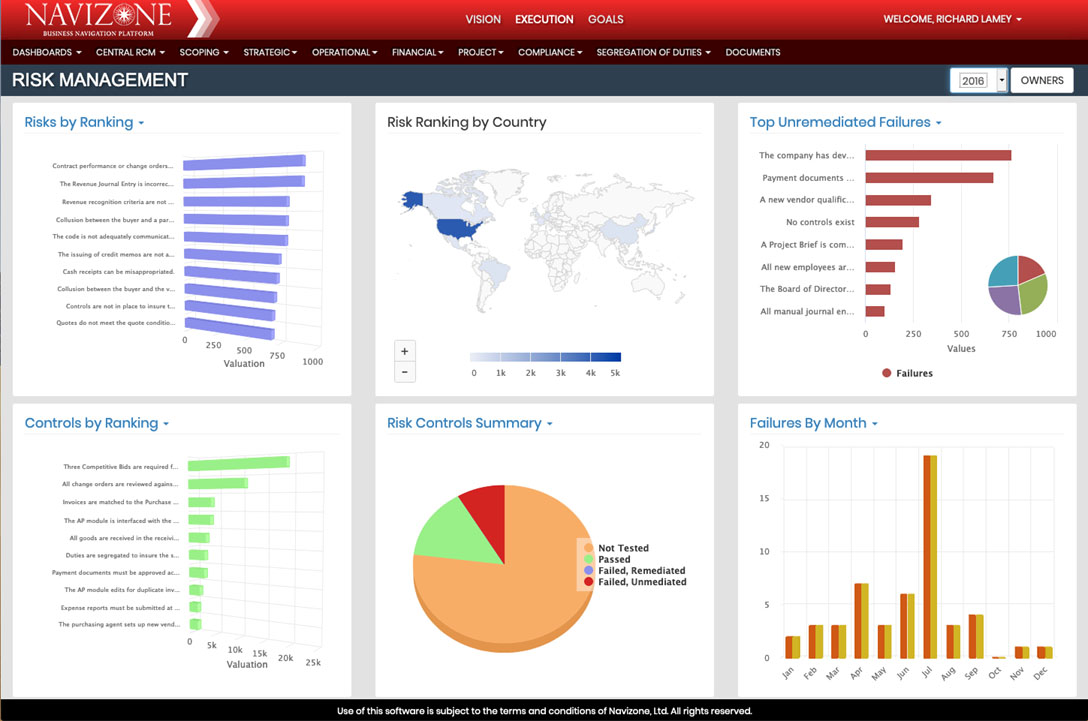The width and height of the screenshot is (1088, 721).
Task: Open the Welcome, Richard Lamey user menu
Action: pyautogui.click(x=952, y=19)
